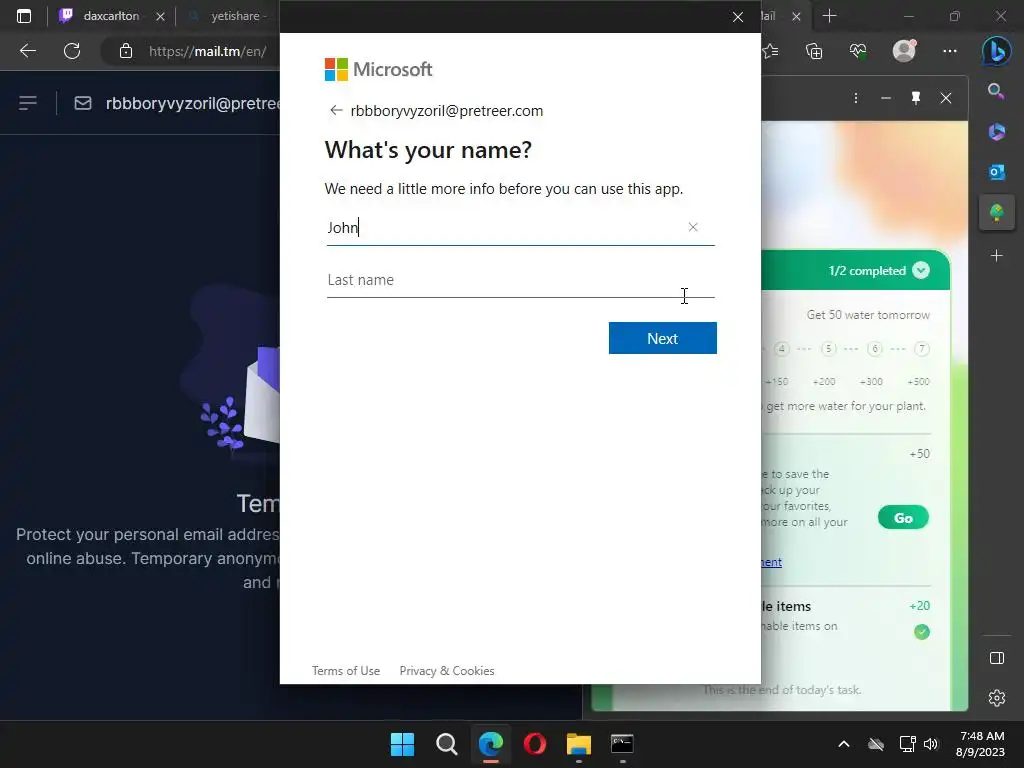Open sidebar settings gear
The height and width of the screenshot is (768, 1024).
click(x=997, y=698)
